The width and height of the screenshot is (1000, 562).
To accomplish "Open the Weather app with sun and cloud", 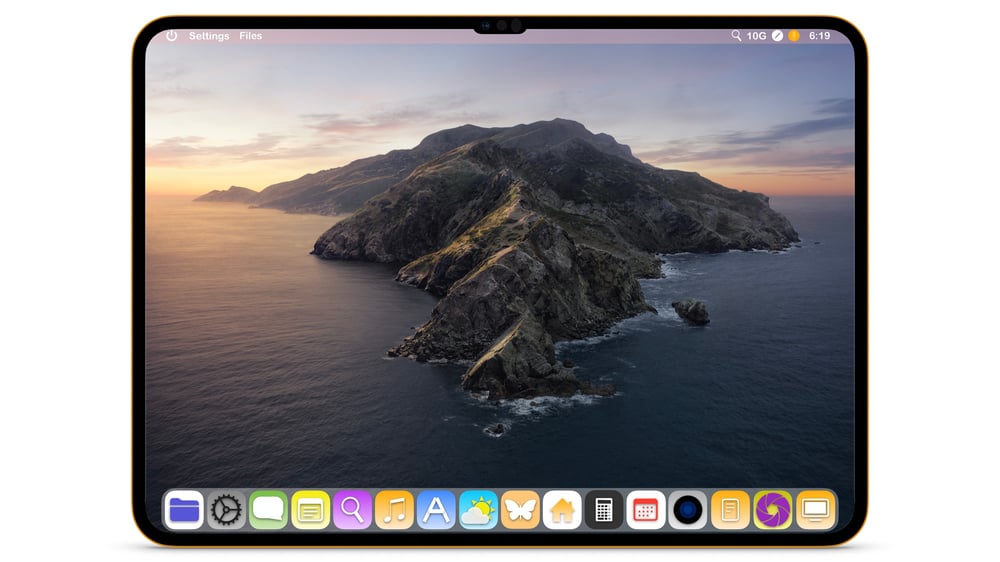I will click(478, 510).
